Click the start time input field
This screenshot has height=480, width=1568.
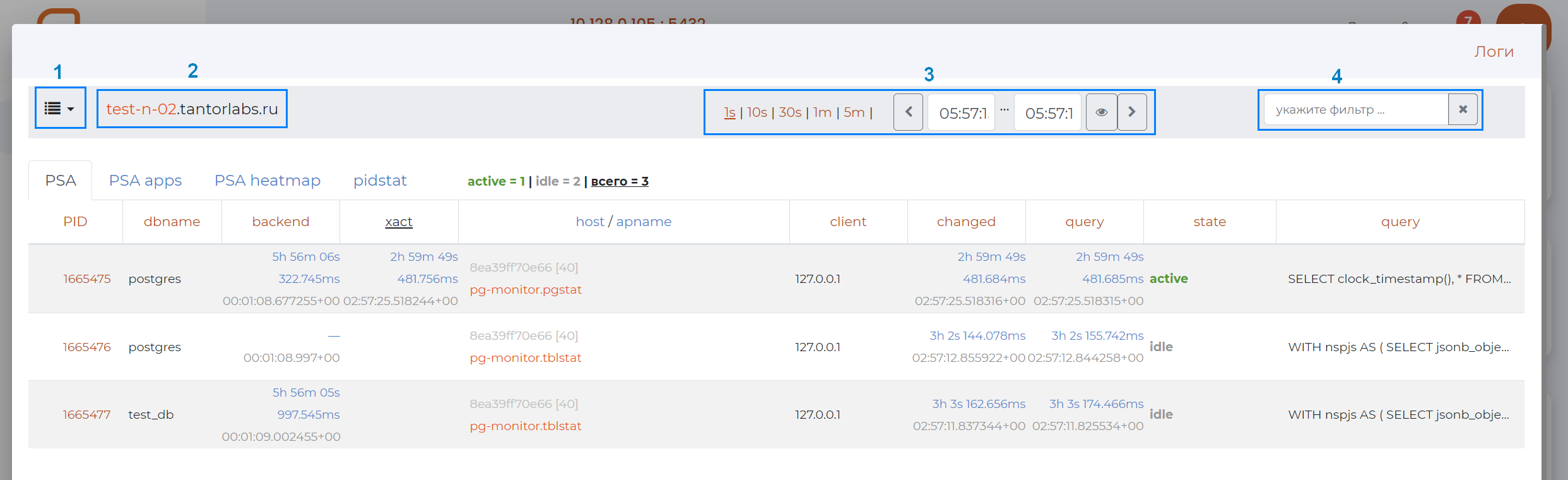tap(962, 112)
